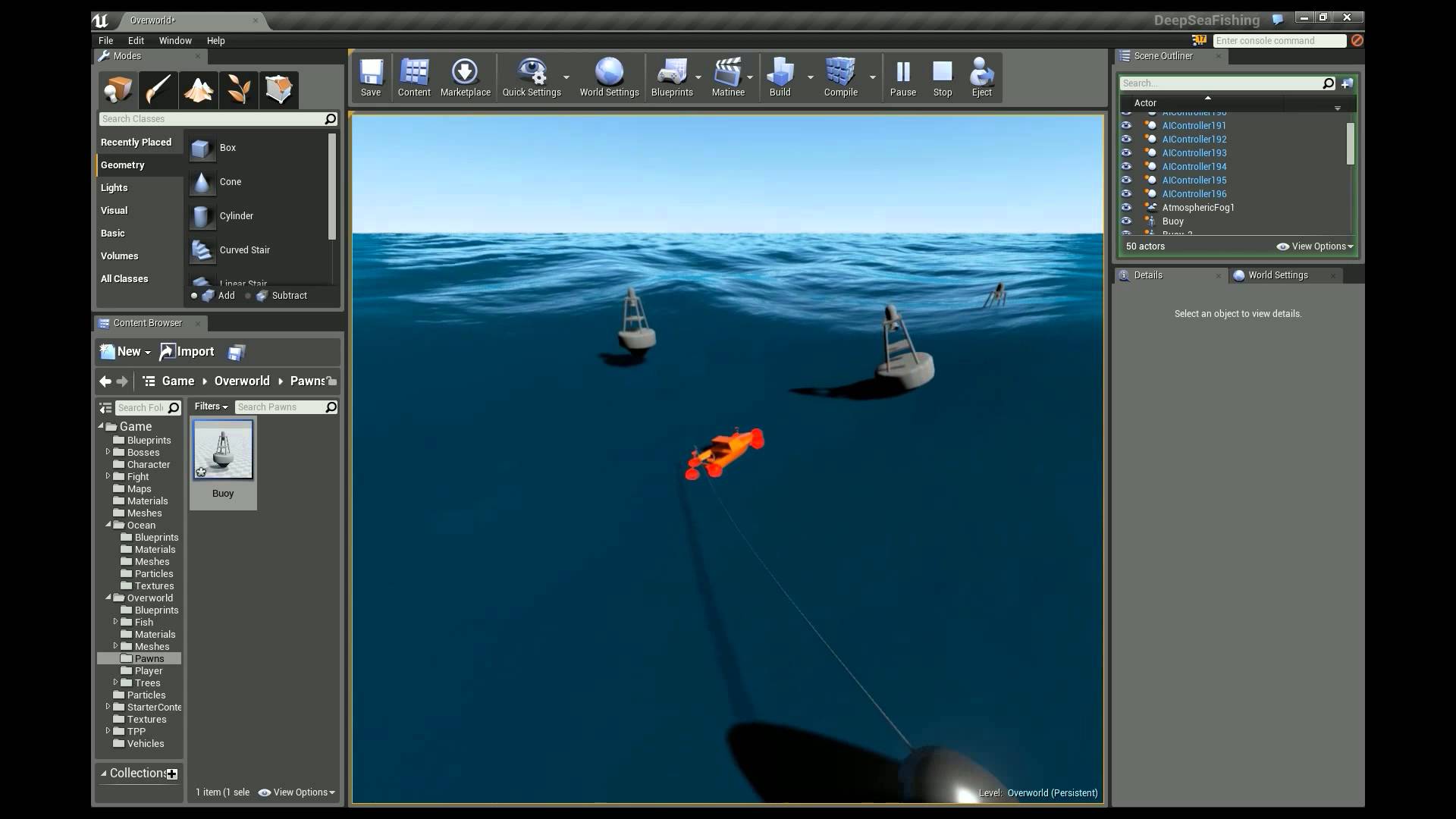The height and width of the screenshot is (819, 1456).
Task: Click the Curved Stair geometry icon
Action: (202, 250)
